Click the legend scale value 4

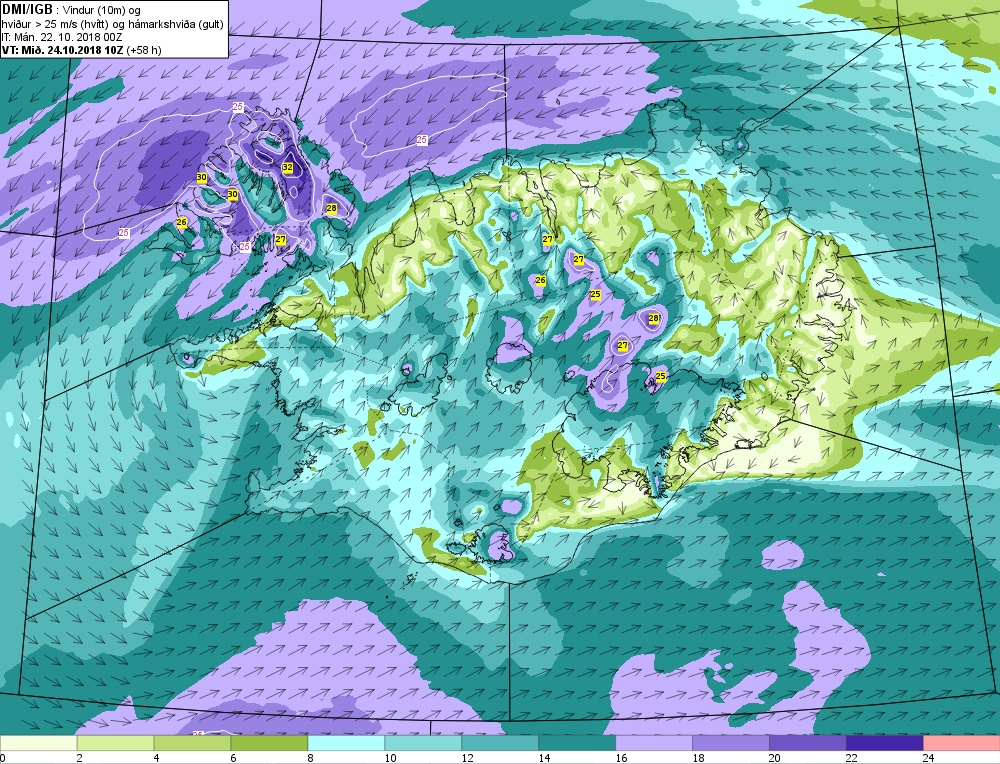point(157,758)
